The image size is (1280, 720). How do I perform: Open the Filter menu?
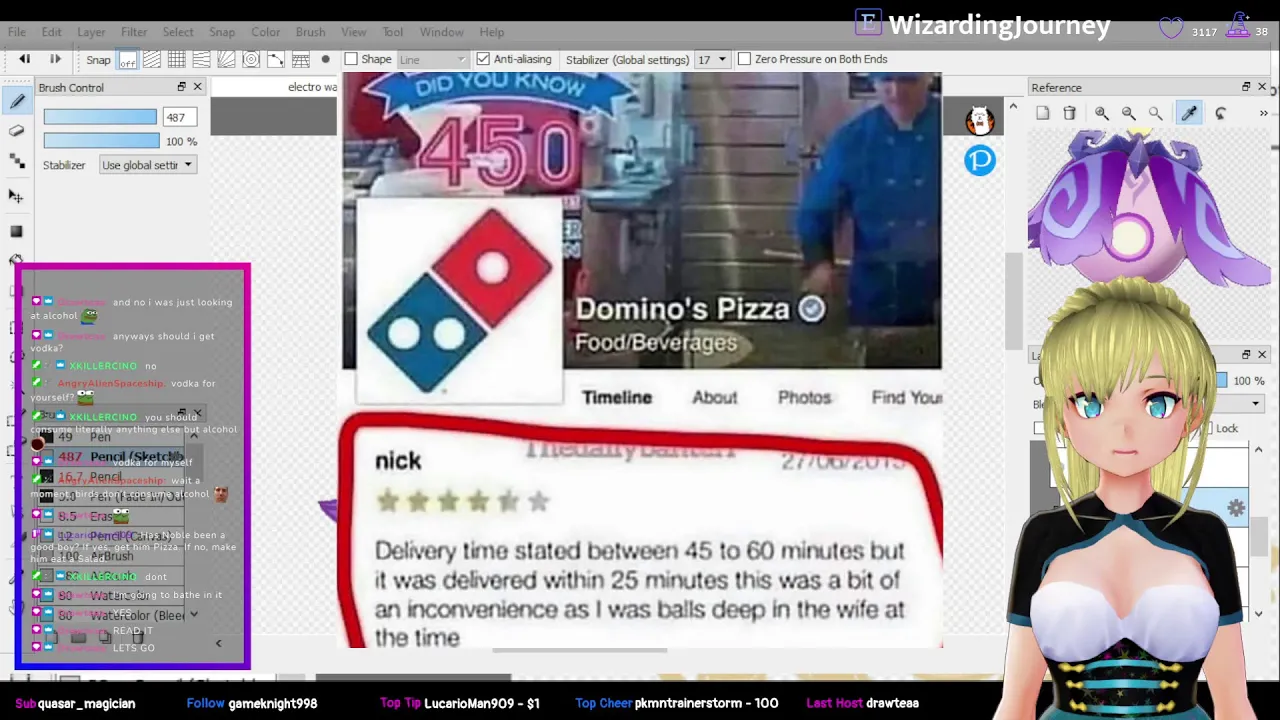pyautogui.click(x=134, y=32)
